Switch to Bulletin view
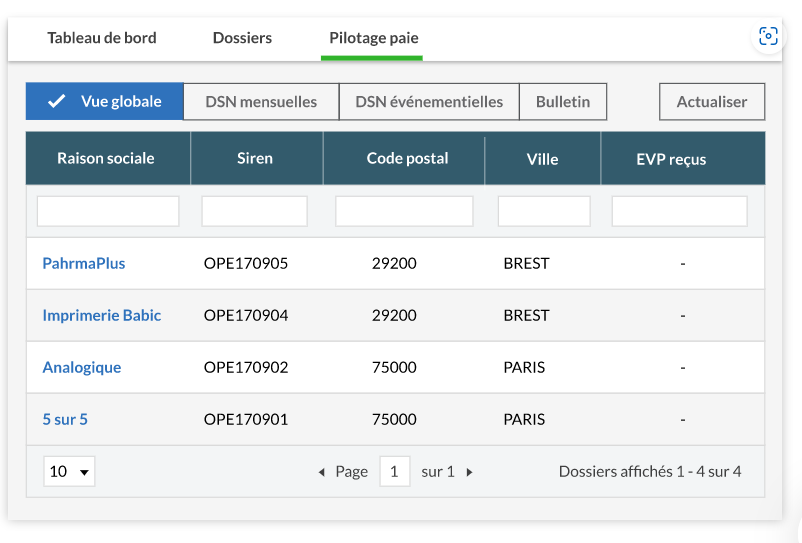Screen dimensions: 802x543 563,102
